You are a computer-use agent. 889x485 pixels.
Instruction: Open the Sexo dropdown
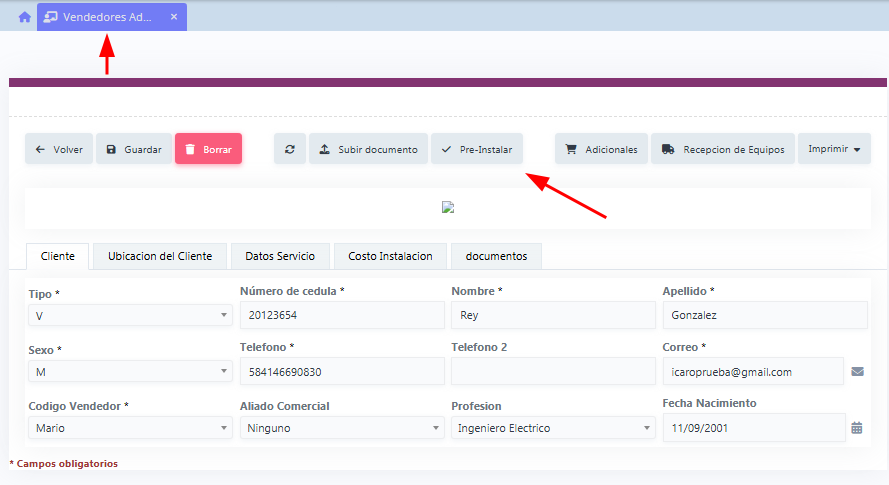[130, 372]
